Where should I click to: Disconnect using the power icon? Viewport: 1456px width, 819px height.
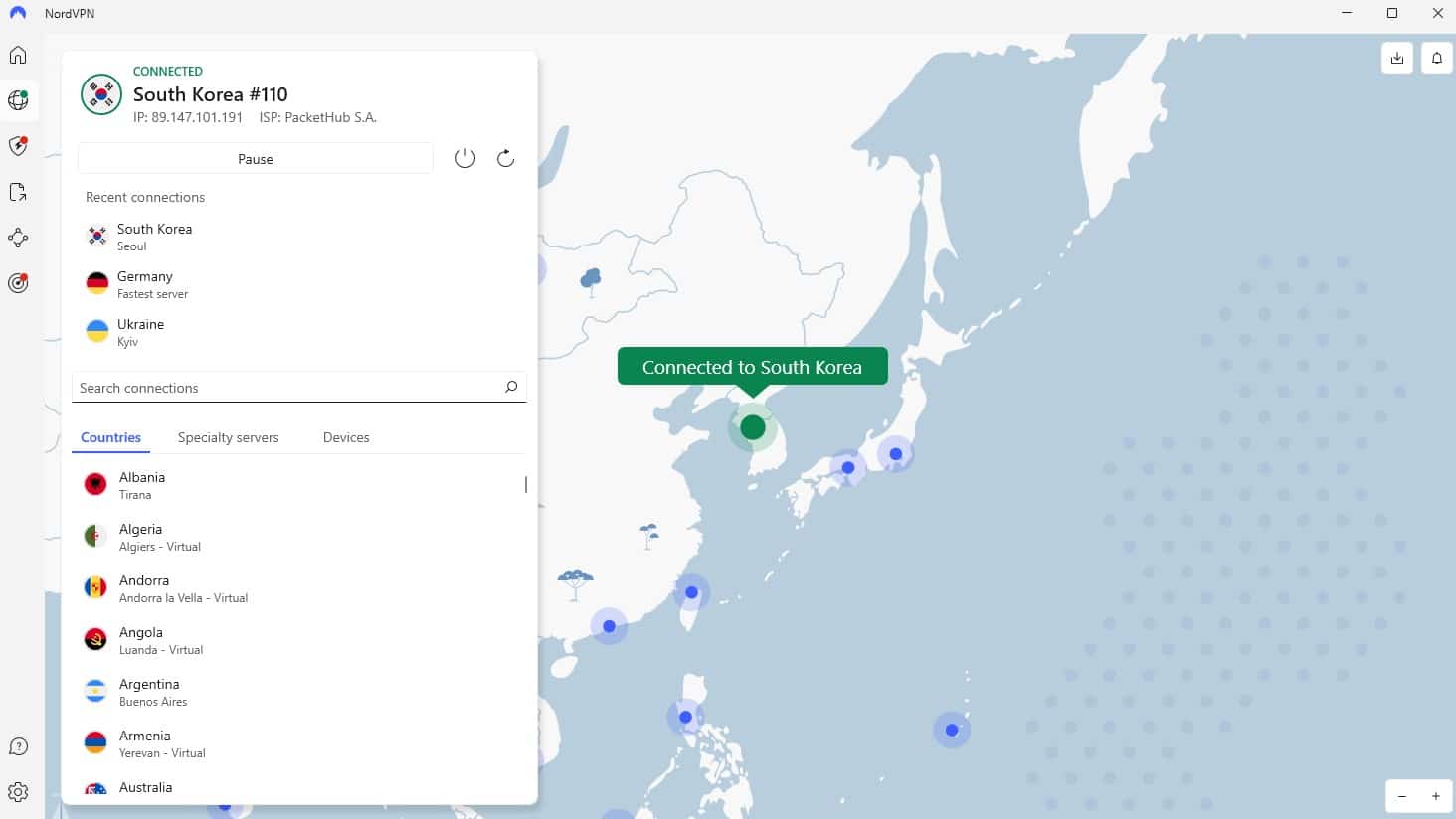coord(464,157)
